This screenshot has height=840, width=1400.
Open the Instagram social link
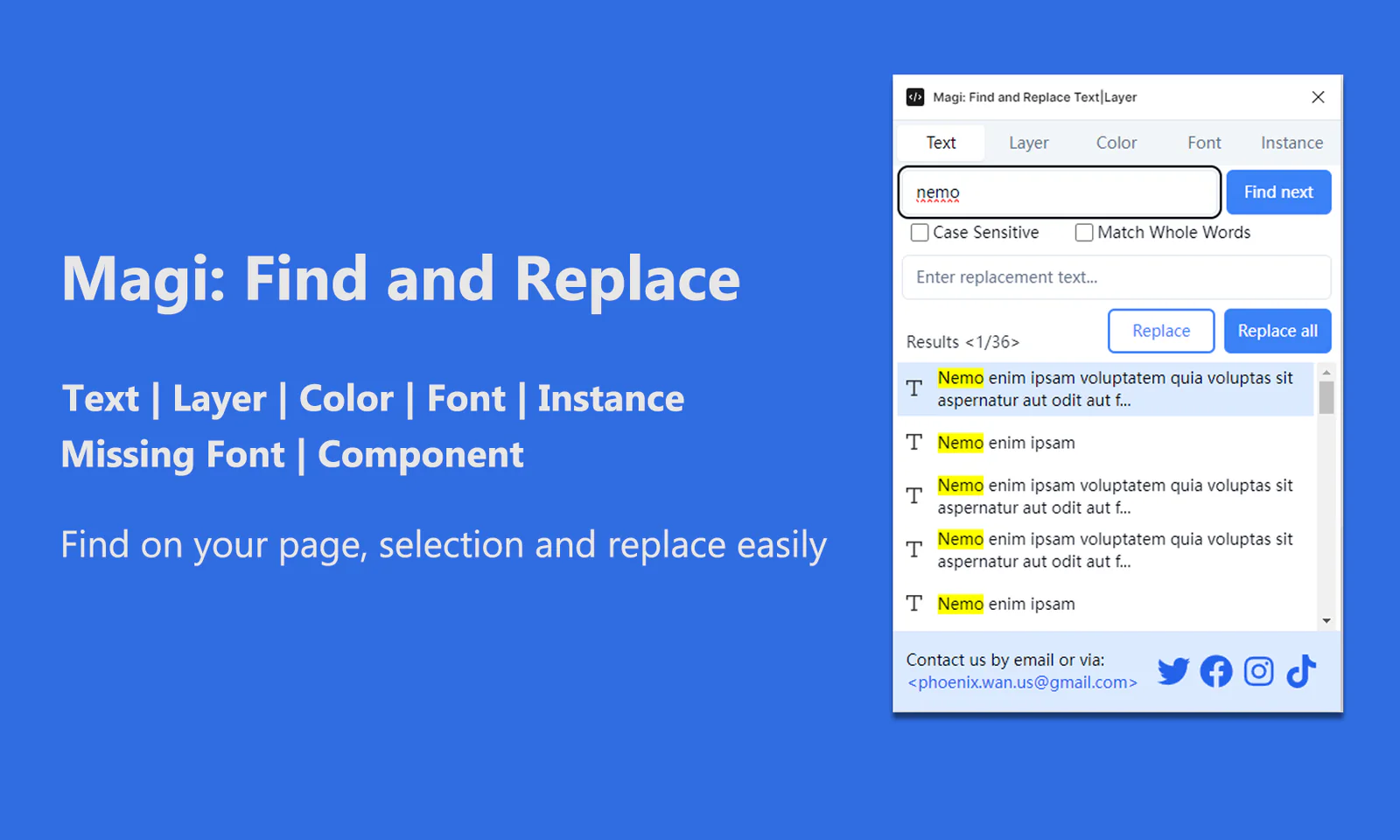(1258, 671)
